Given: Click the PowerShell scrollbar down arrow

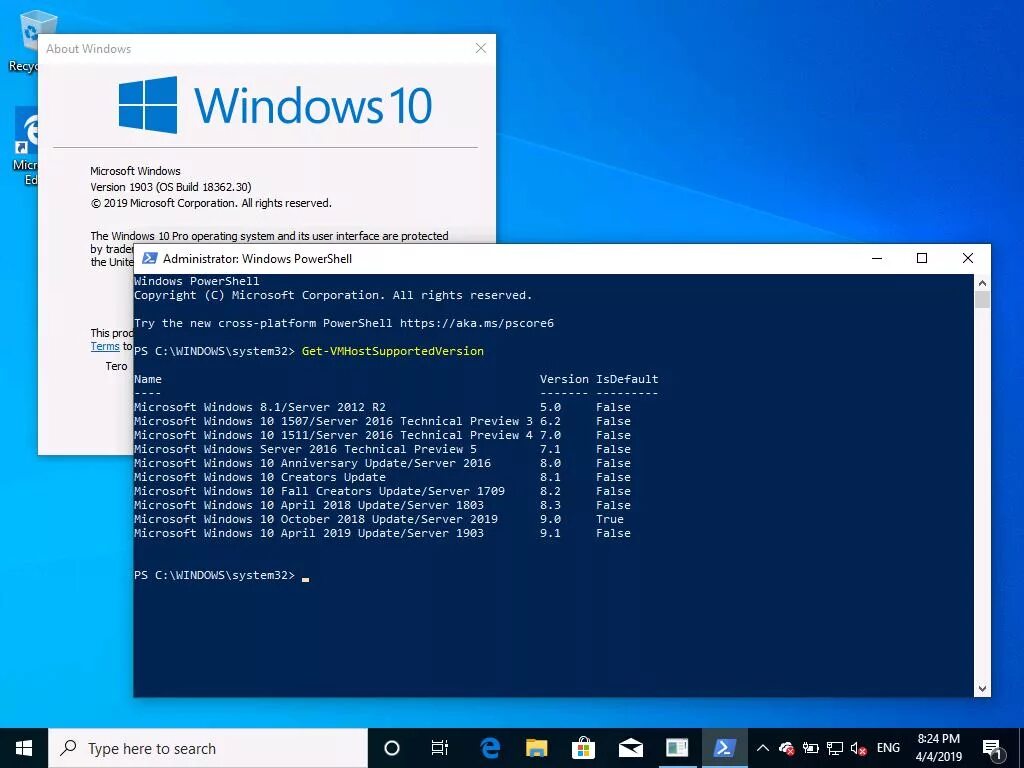Looking at the screenshot, I should [x=982, y=688].
